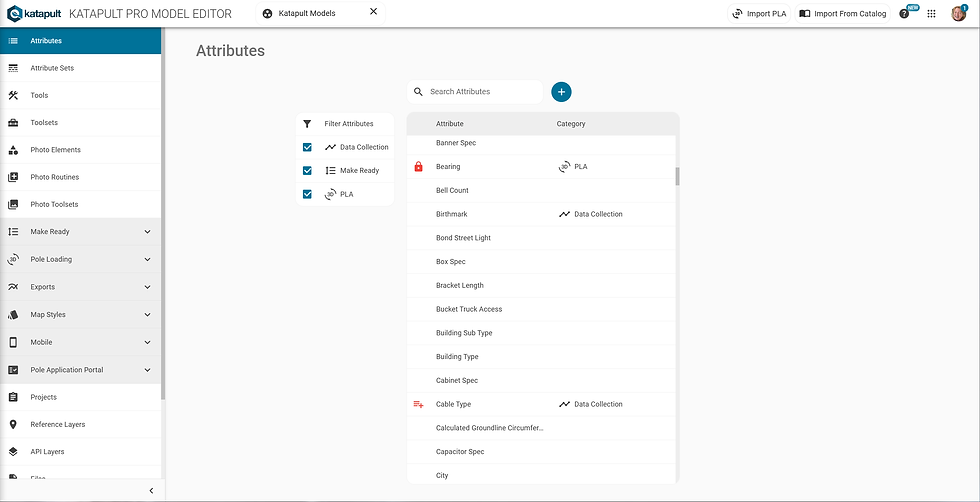This screenshot has height=502, width=980.
Task: Select the Cabinet Spec row
Action: click(542, 381)
